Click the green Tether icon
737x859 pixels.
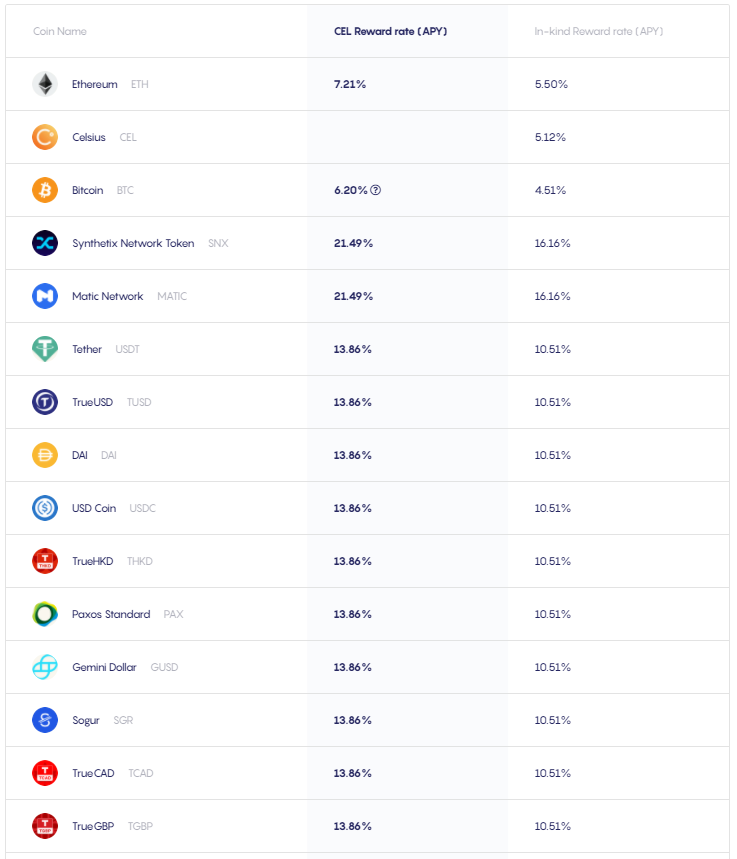(45, 349)
